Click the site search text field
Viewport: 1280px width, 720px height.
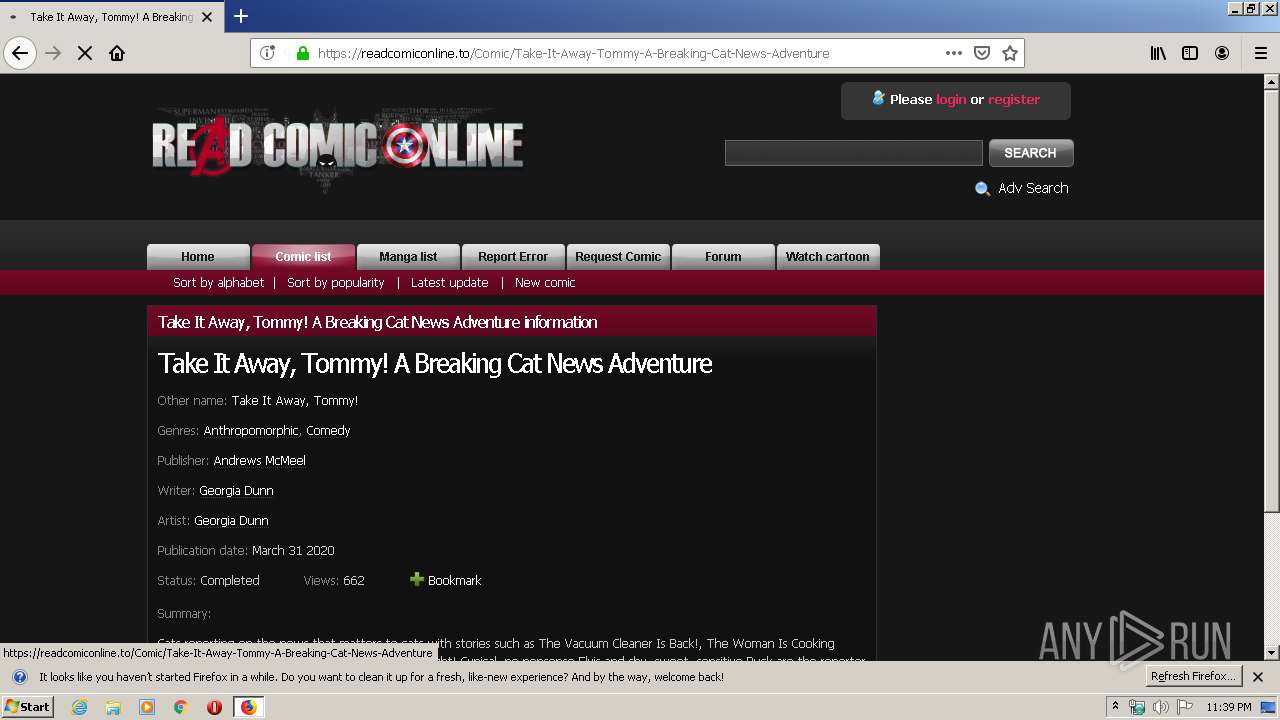(x=854, y=153)
